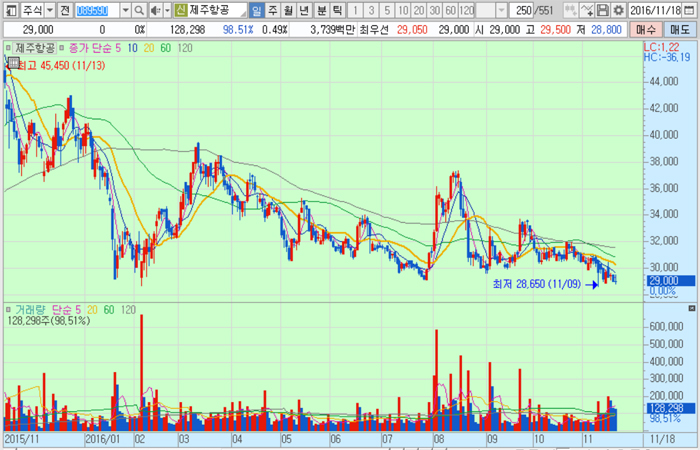The height and width of the screenshot is (450, 700).
Task: Click the save chart floppy disk icon
Action: coord(602,10)
